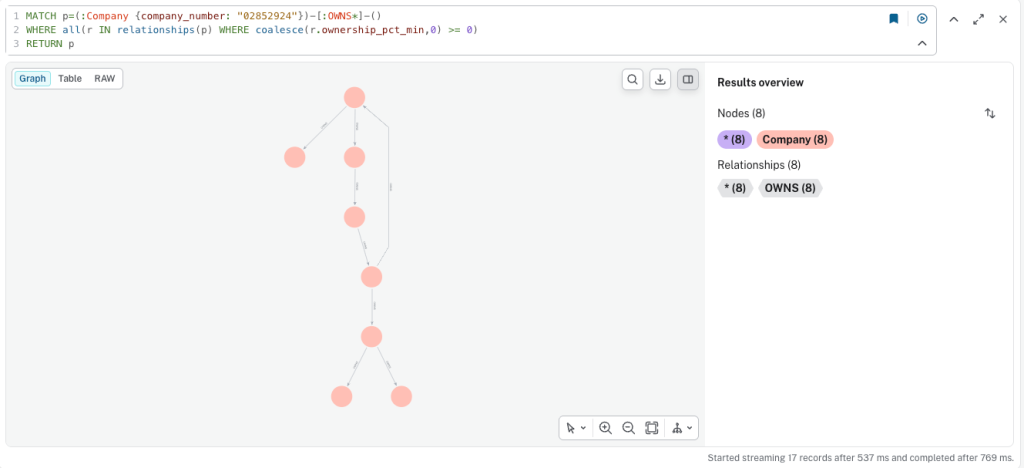Expand result frame to fullscreen
Screen dimensions: 1024x468
pyautogui.click(x=978, y=19)
